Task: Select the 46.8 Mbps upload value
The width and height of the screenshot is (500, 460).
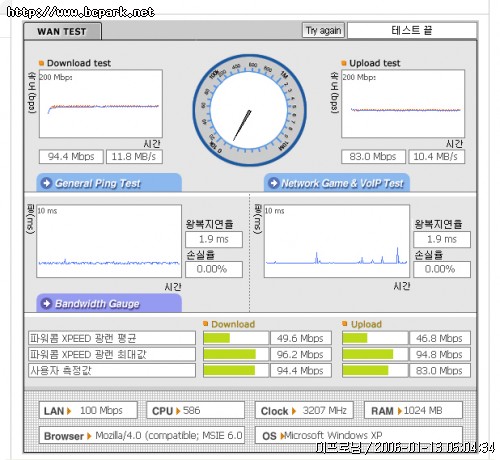Action: coord(440,338)
